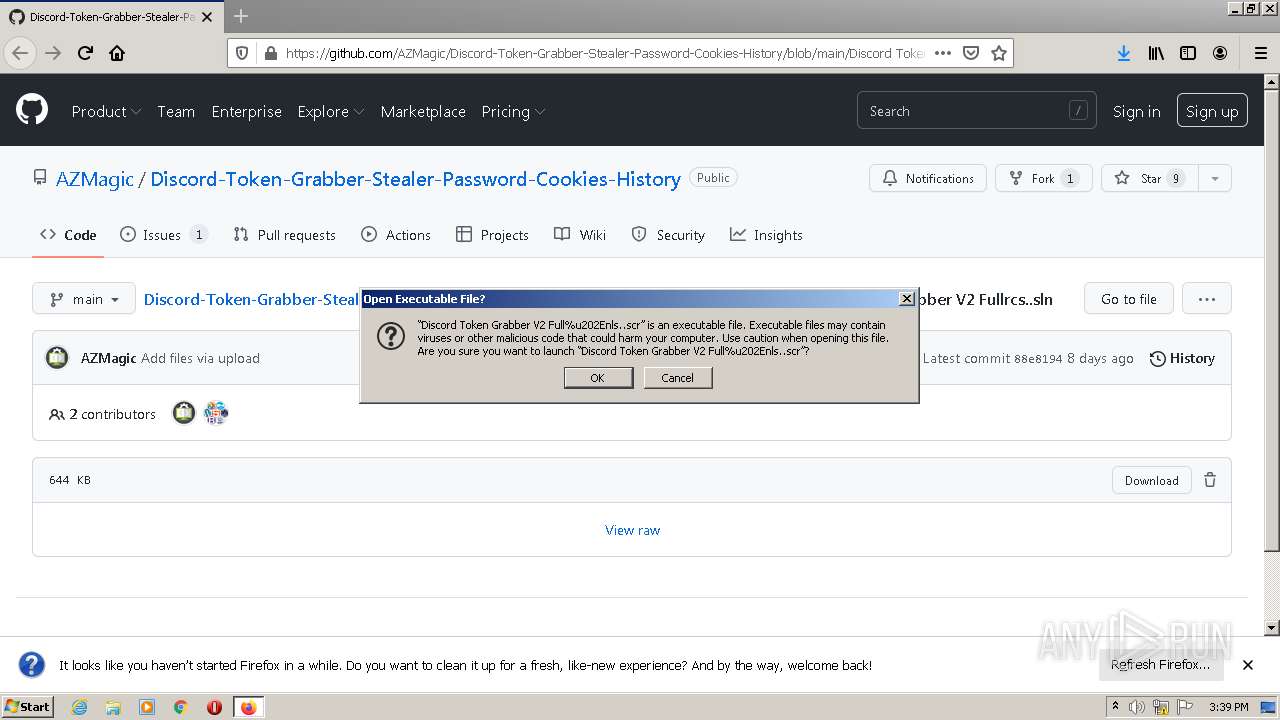Reload the page with the refresh icon
This screenshot has height=720, width=1280.
coord(85,53)
